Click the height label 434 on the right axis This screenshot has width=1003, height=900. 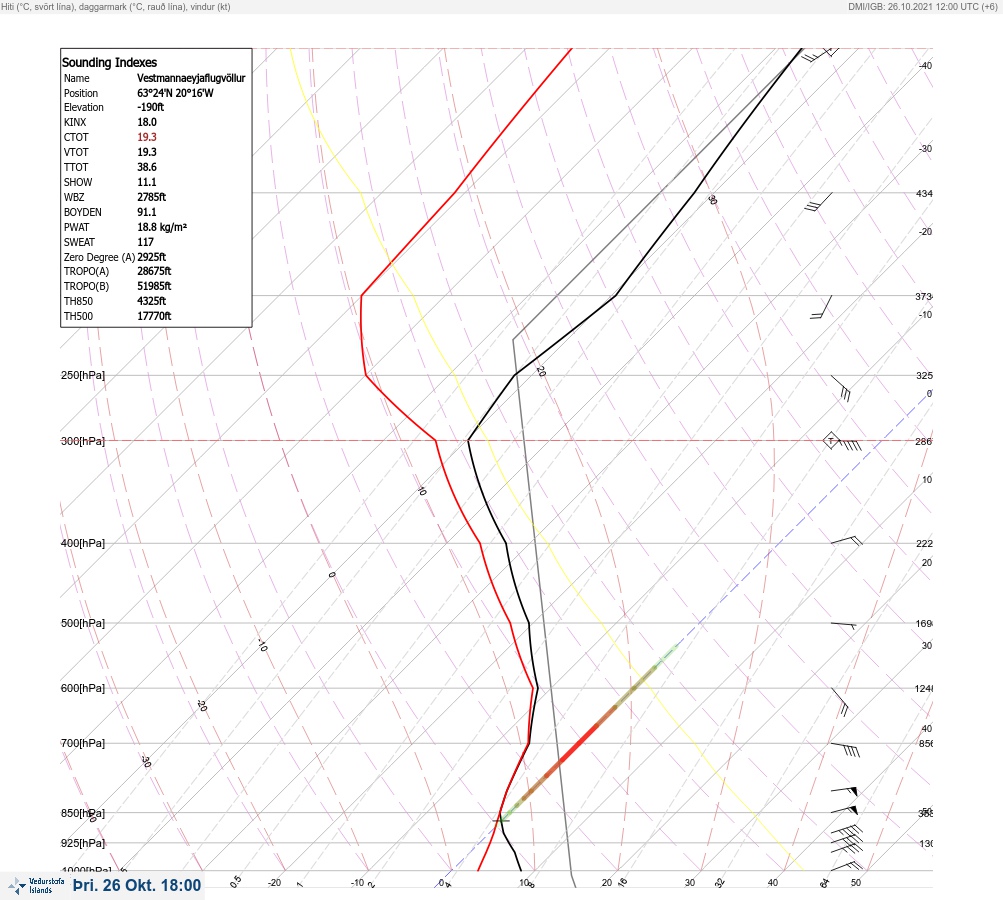click(924, 193)
